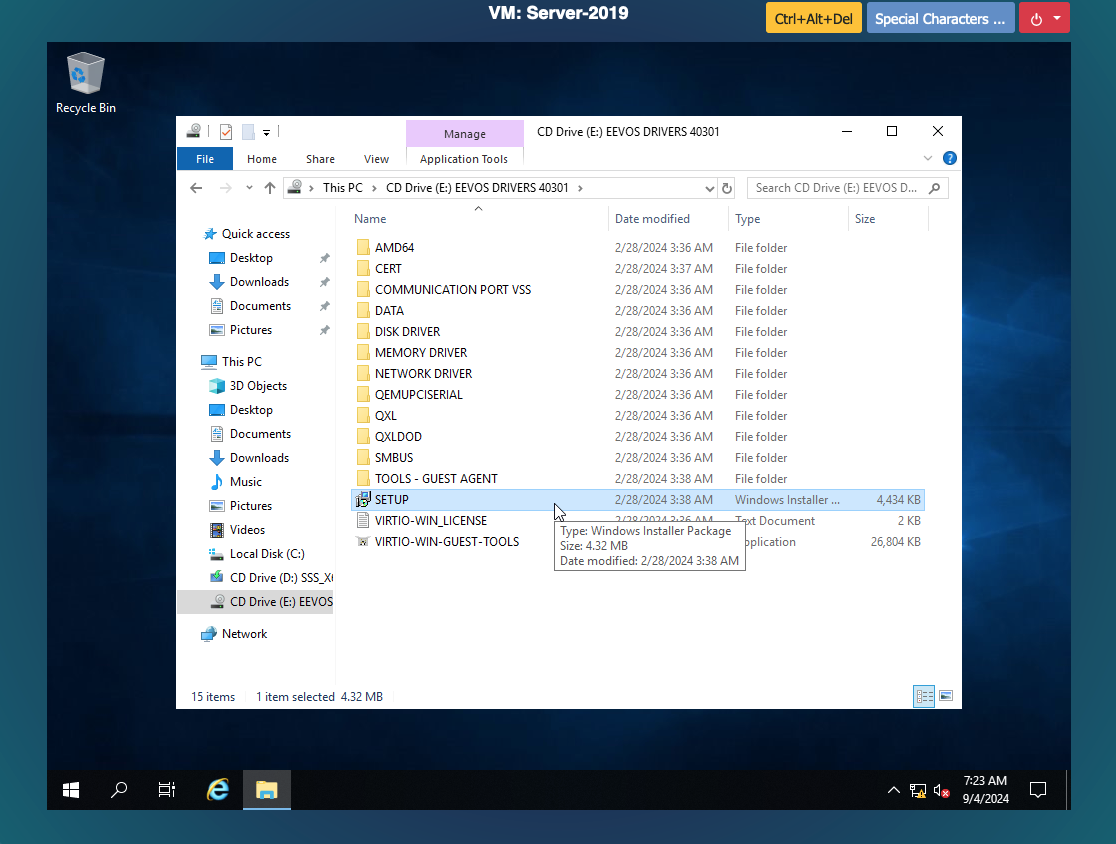Screen dimensions: 1116x844
Task: Go up one folder level arrow
Action: (x=270, y=188)
